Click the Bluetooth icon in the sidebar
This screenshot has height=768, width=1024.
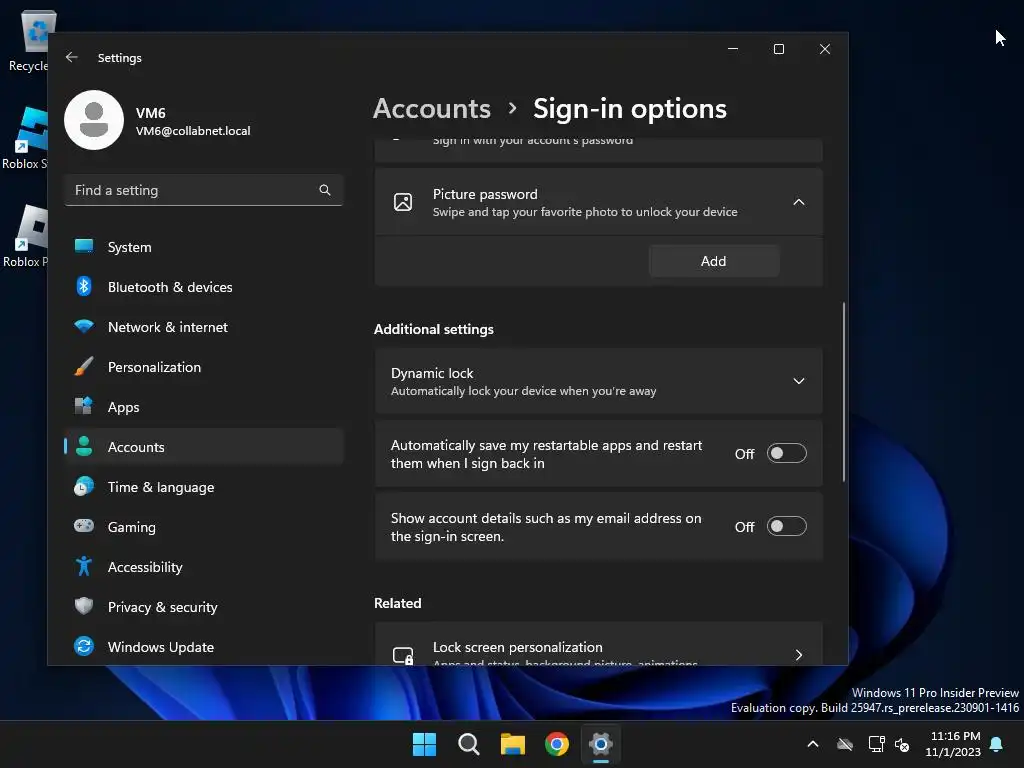[84, 287]
